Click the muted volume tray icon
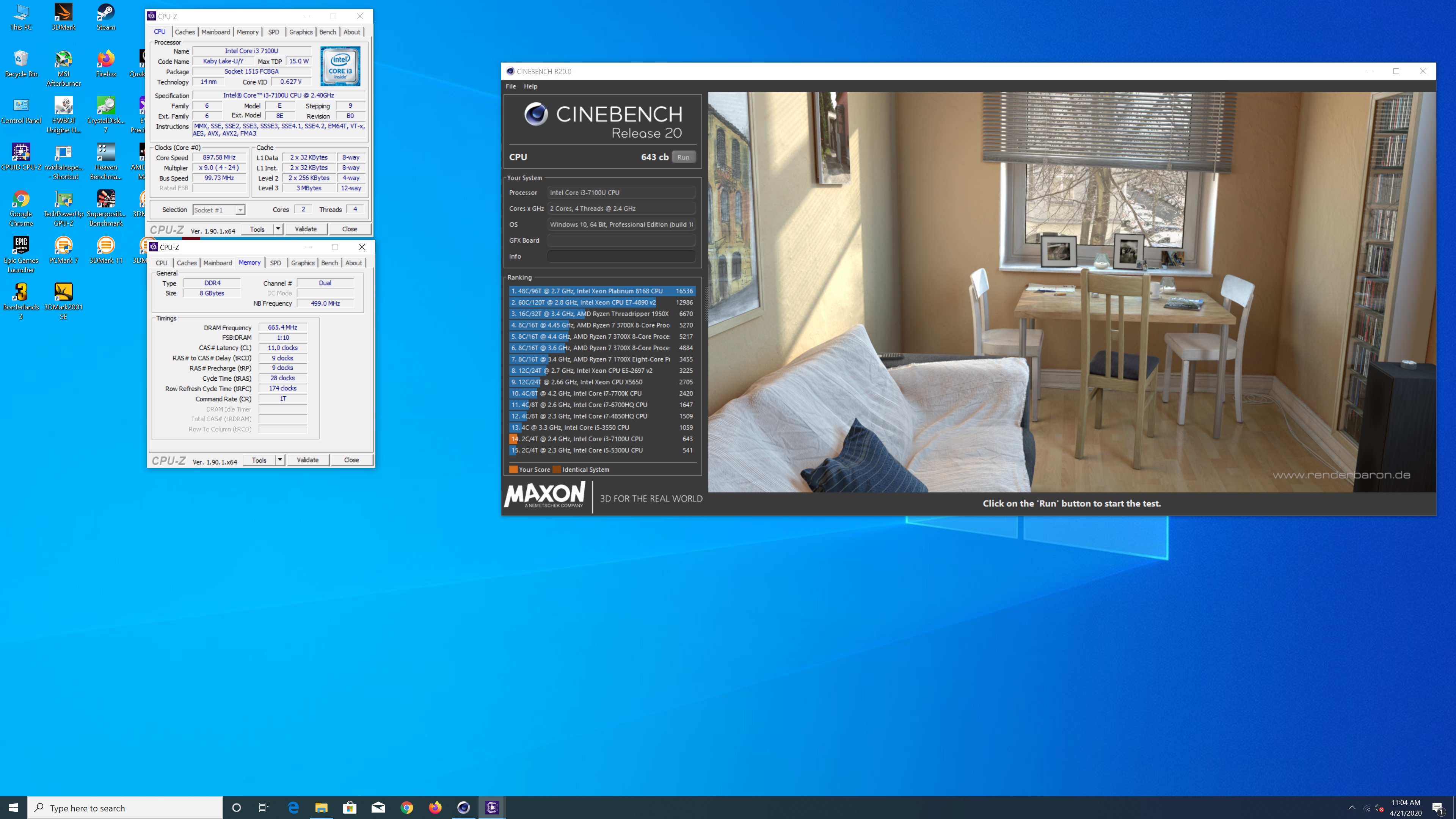The width and height of the screenshot is (1456, 819). tap(1379, 808)
